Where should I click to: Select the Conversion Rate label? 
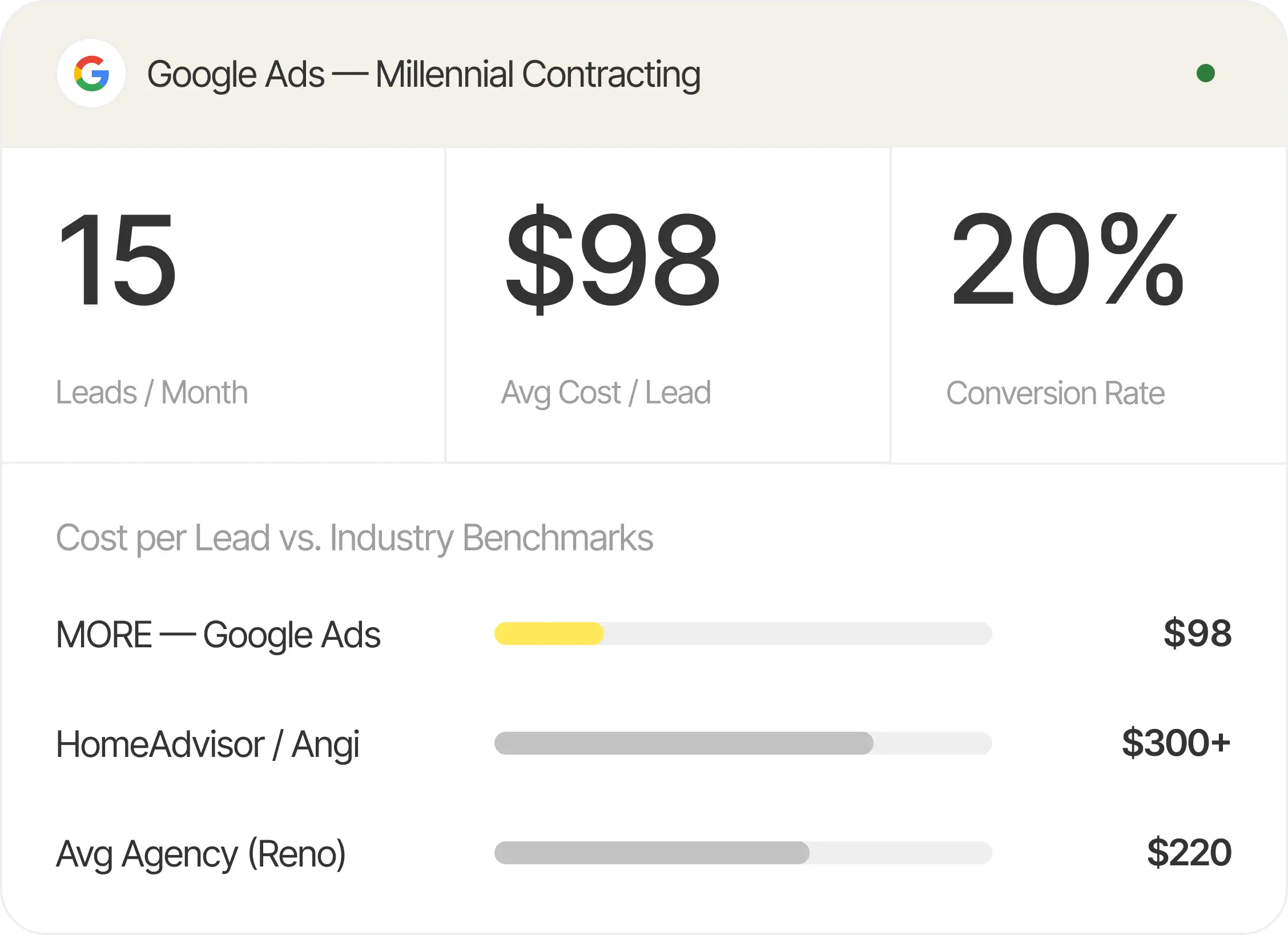(x=1055, y=393)
